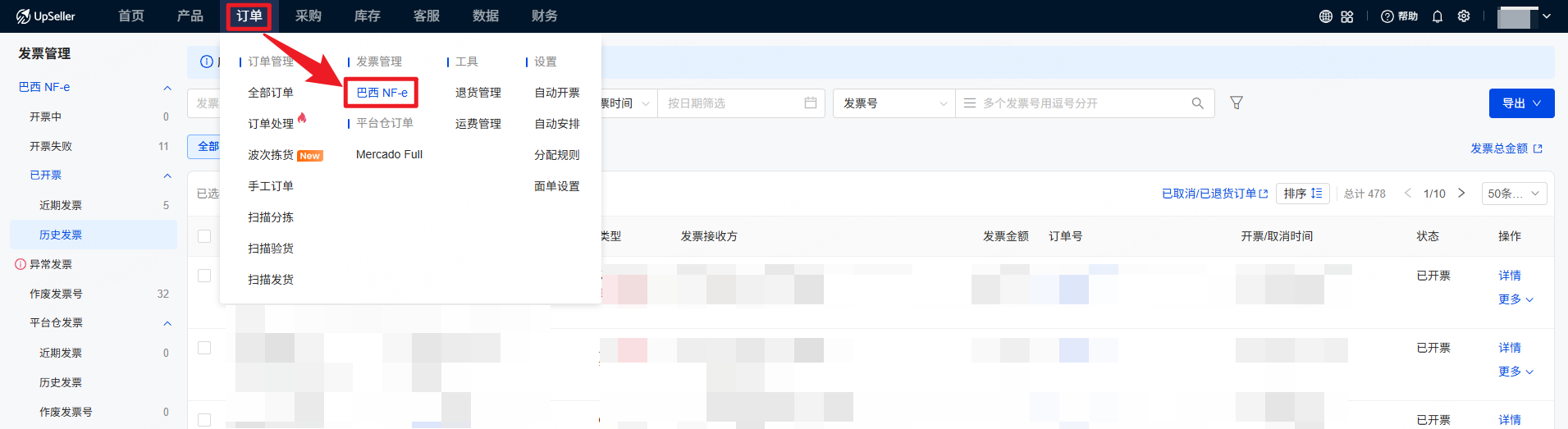Click the notification bell icon

coord(1437,16)
